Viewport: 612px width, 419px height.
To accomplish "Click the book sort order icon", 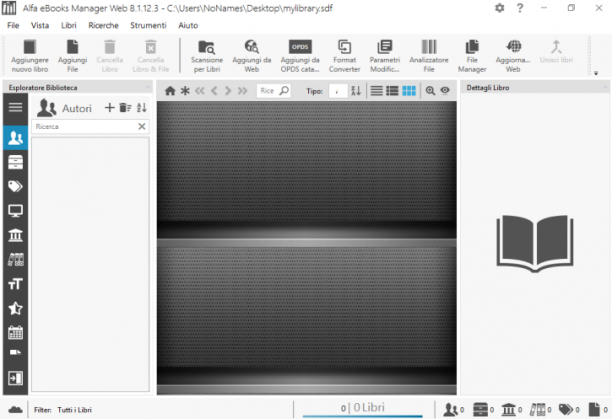I will coord(356,91).
